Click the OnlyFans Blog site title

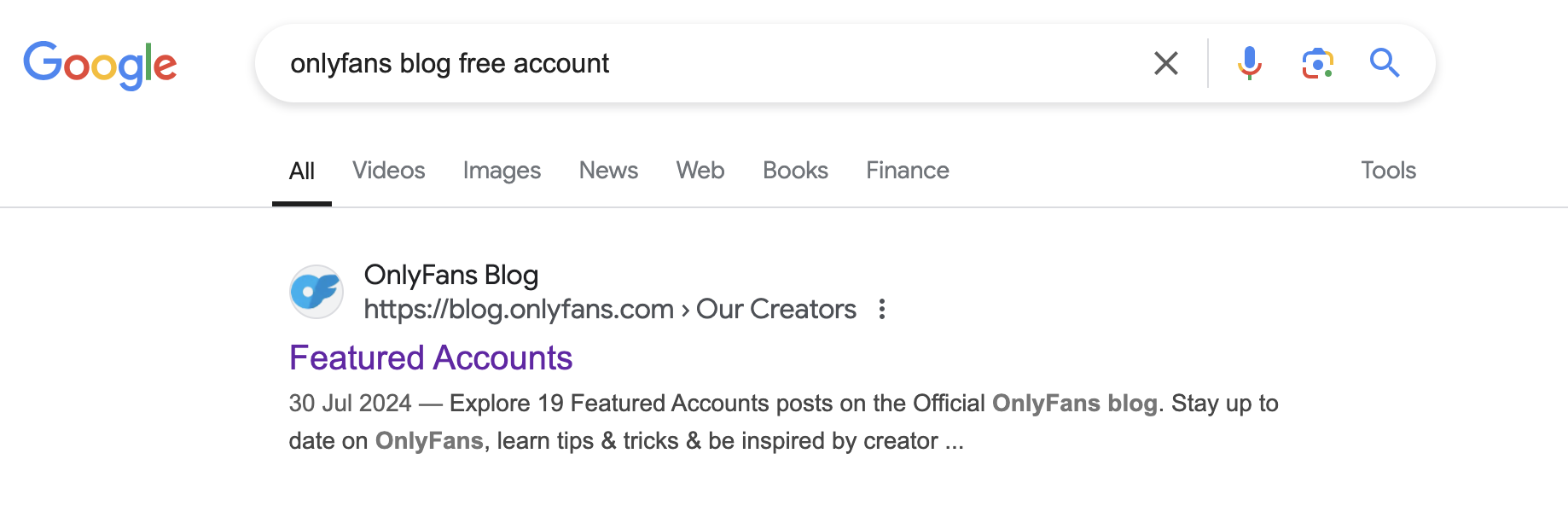pos(452,275)
